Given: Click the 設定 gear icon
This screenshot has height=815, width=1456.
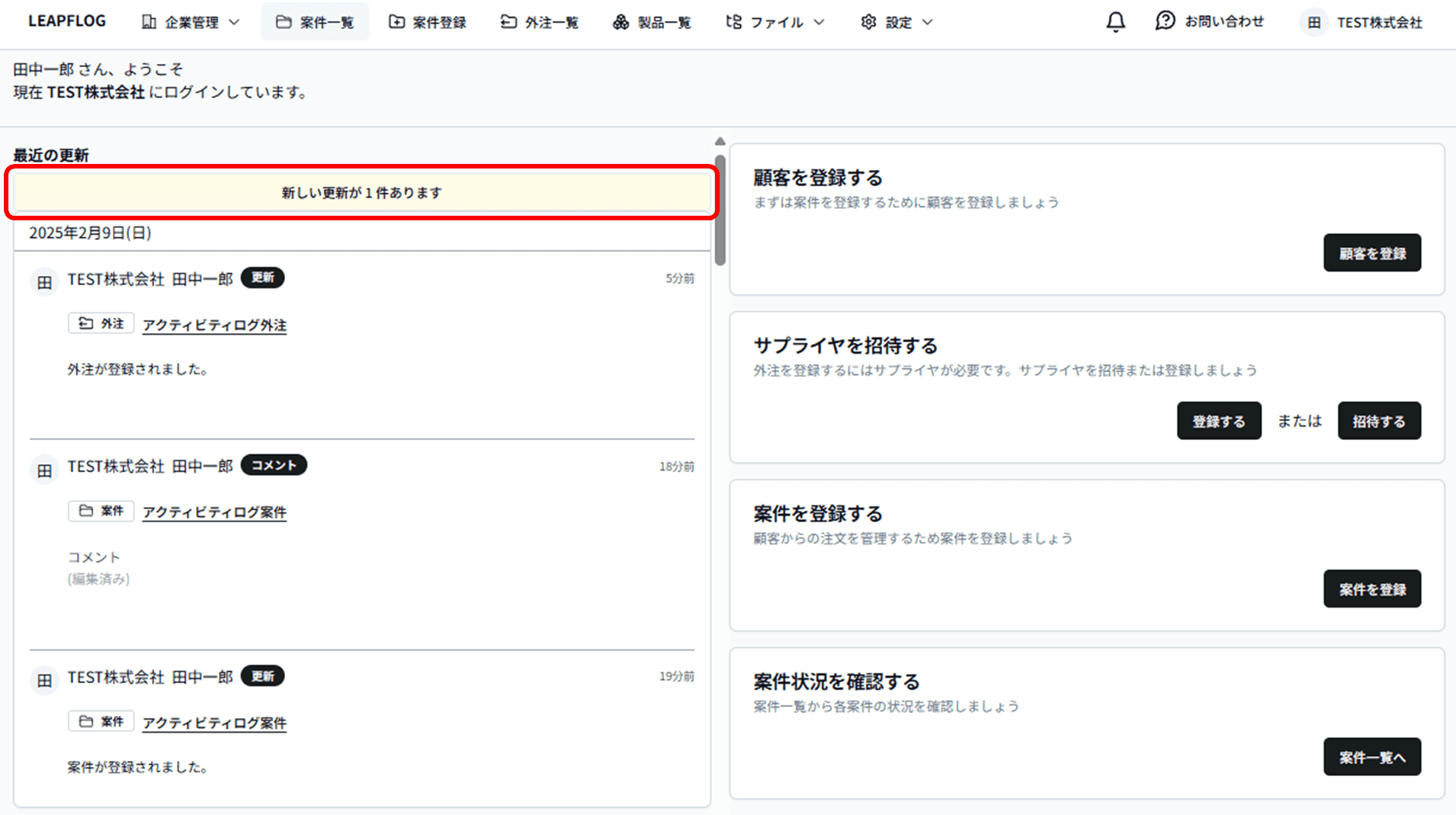Looking at the screenshot, I should point(868,23).
